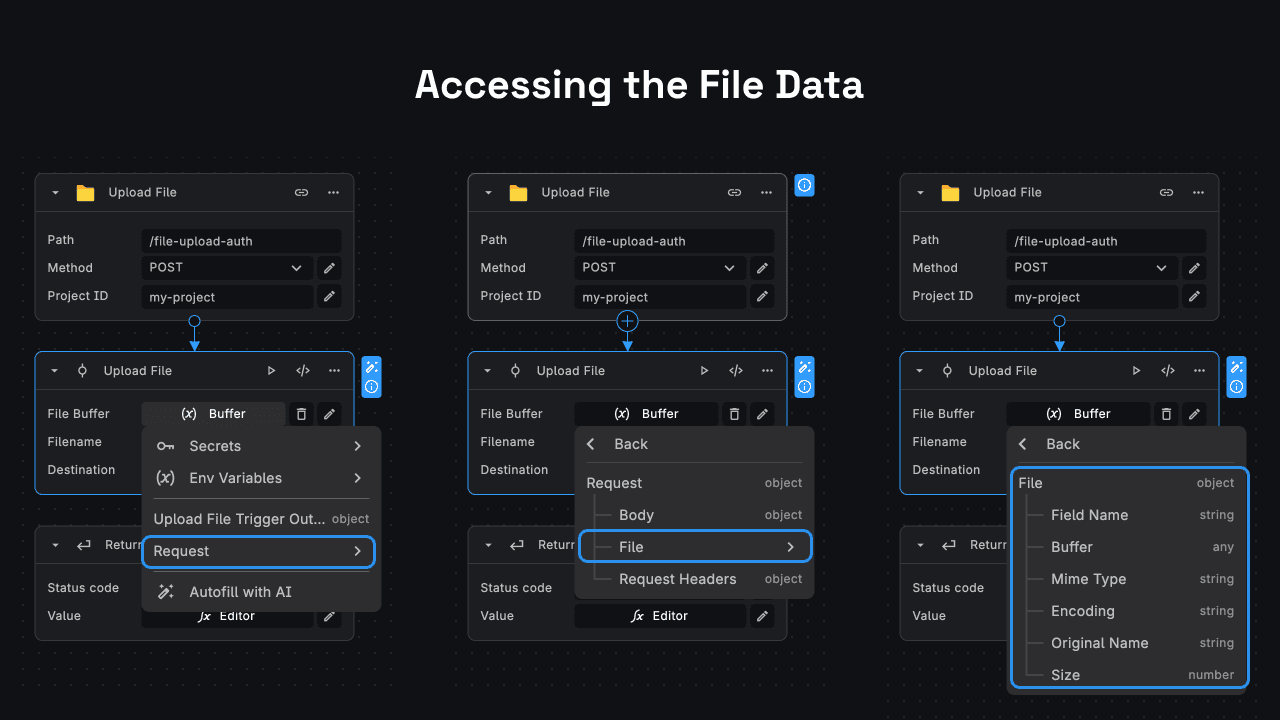This screenshot has width=1280, height=720.
Task: Click the plus connector between middle nodes
Action: coord(627,321)
